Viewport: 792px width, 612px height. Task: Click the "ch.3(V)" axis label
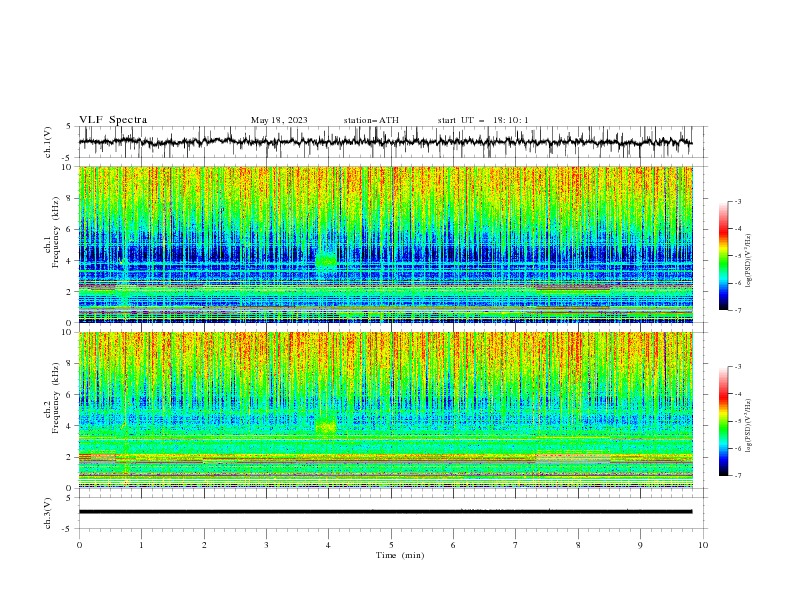tap(48, 513)
